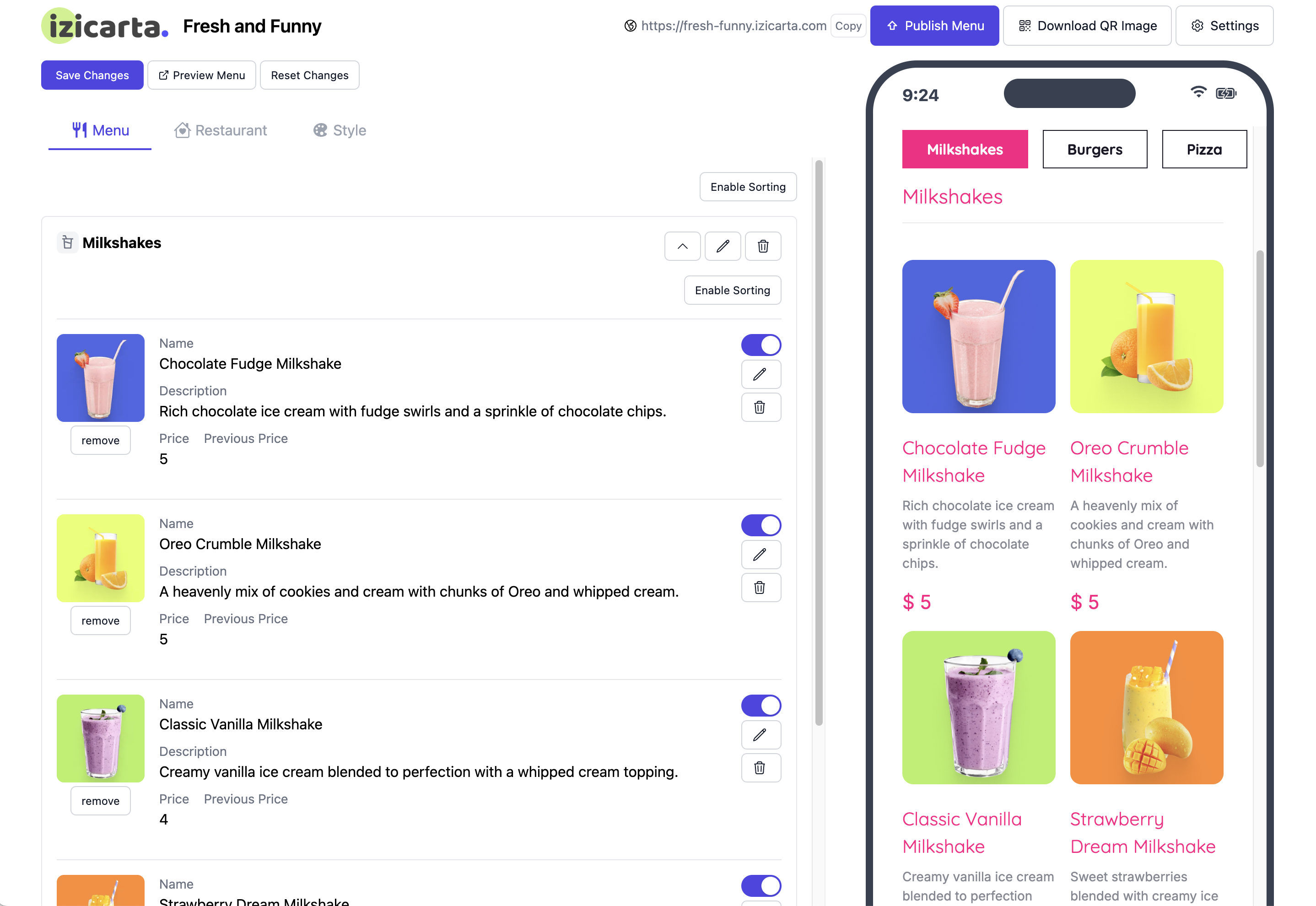The width and height of the screenshot is (1316, 906).
Task: Click Download QR Image button
Action: click(1087, 26)
